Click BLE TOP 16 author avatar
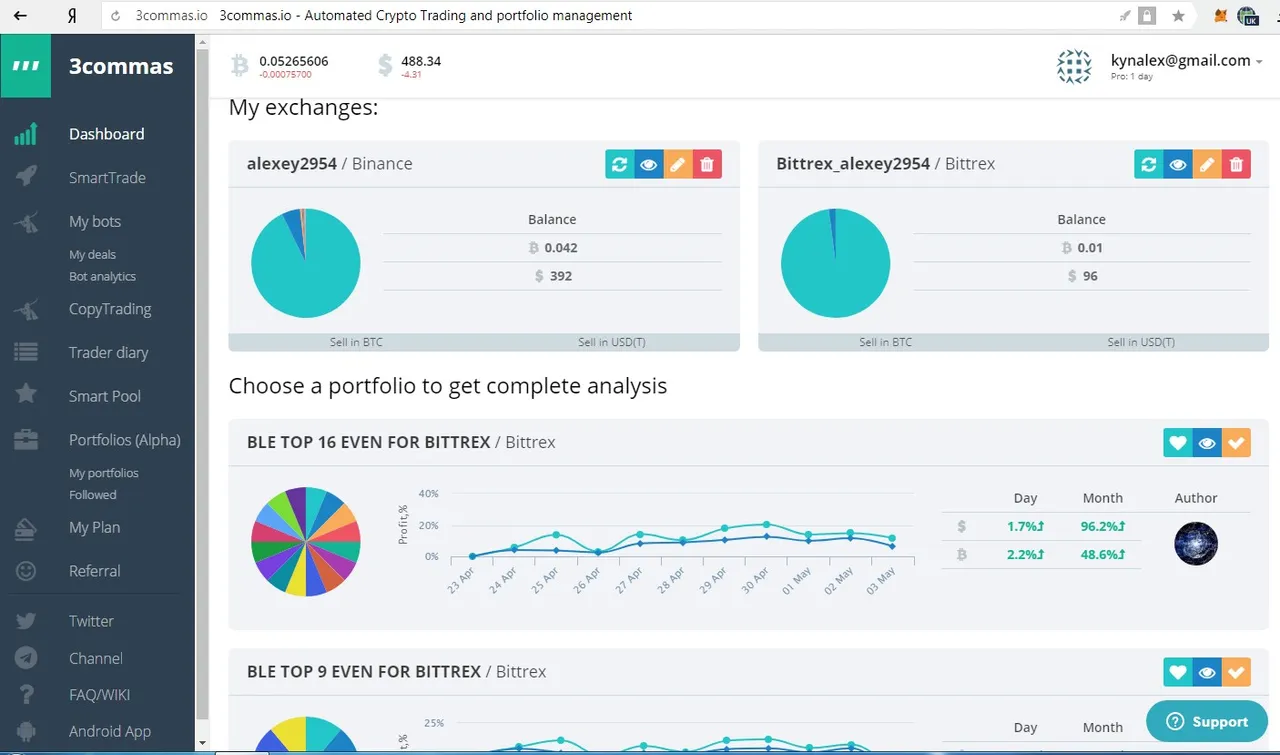The image size is (1280, 755). click(x=1196, y=543)
